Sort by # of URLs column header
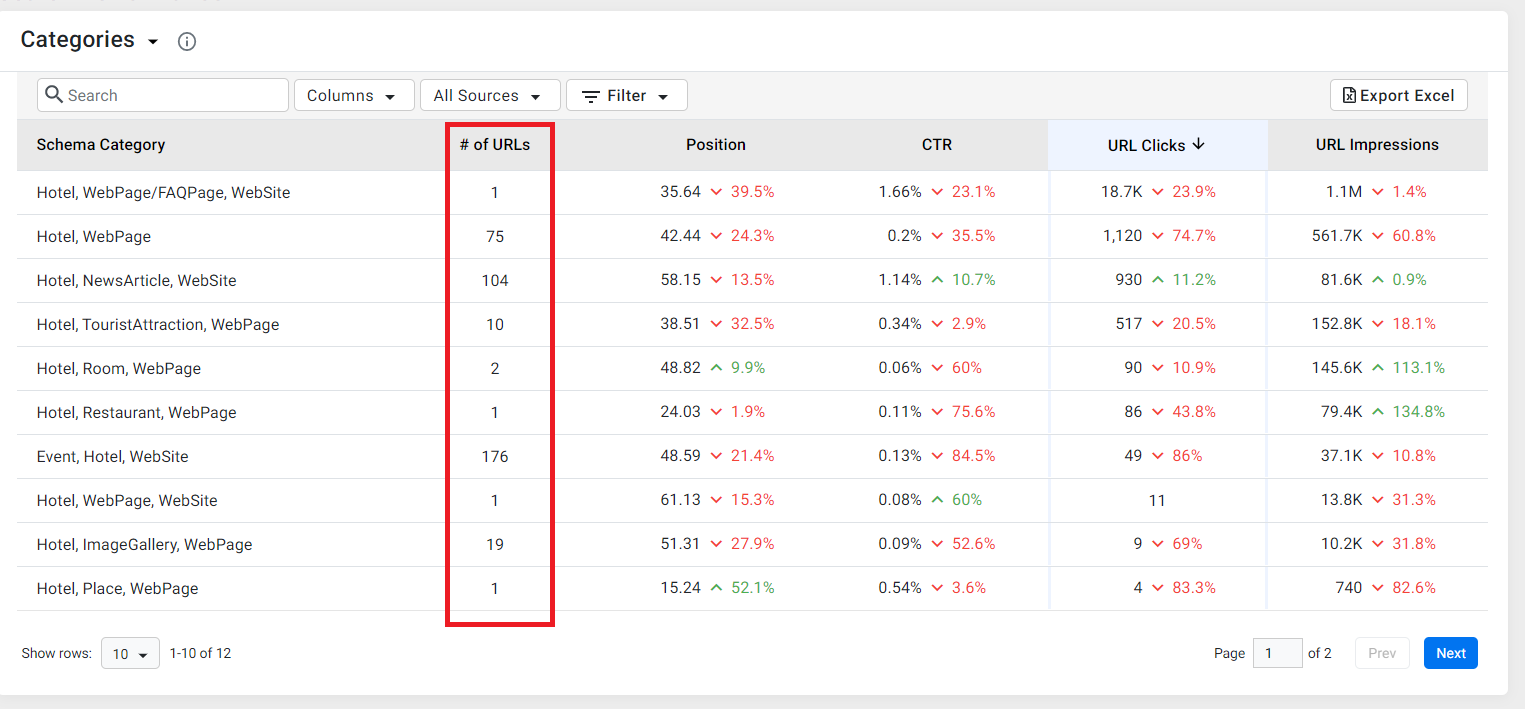 point(495,145)
